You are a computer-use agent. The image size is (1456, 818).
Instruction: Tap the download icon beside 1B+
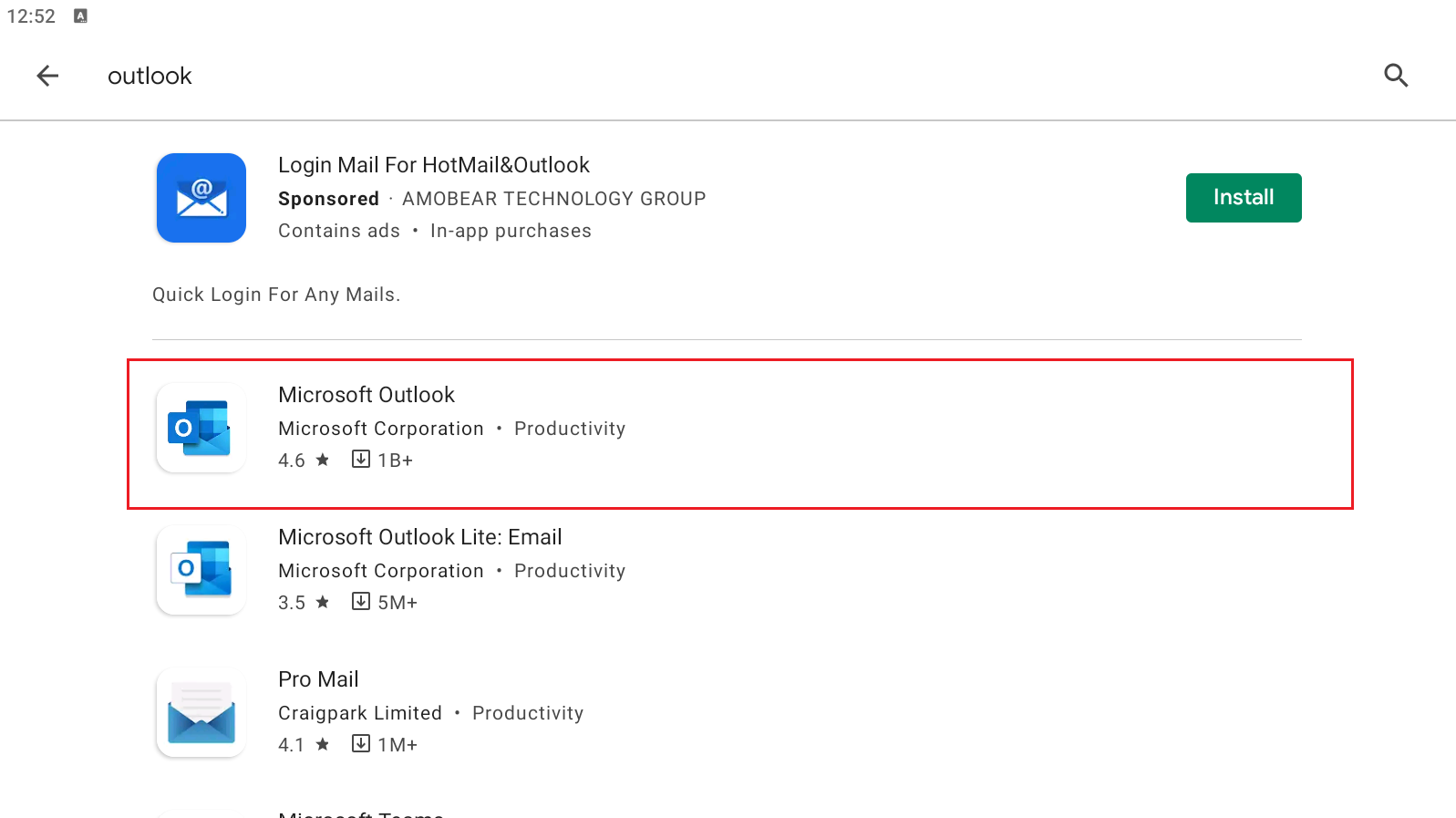pyautogui.click(x=361, y=459)
